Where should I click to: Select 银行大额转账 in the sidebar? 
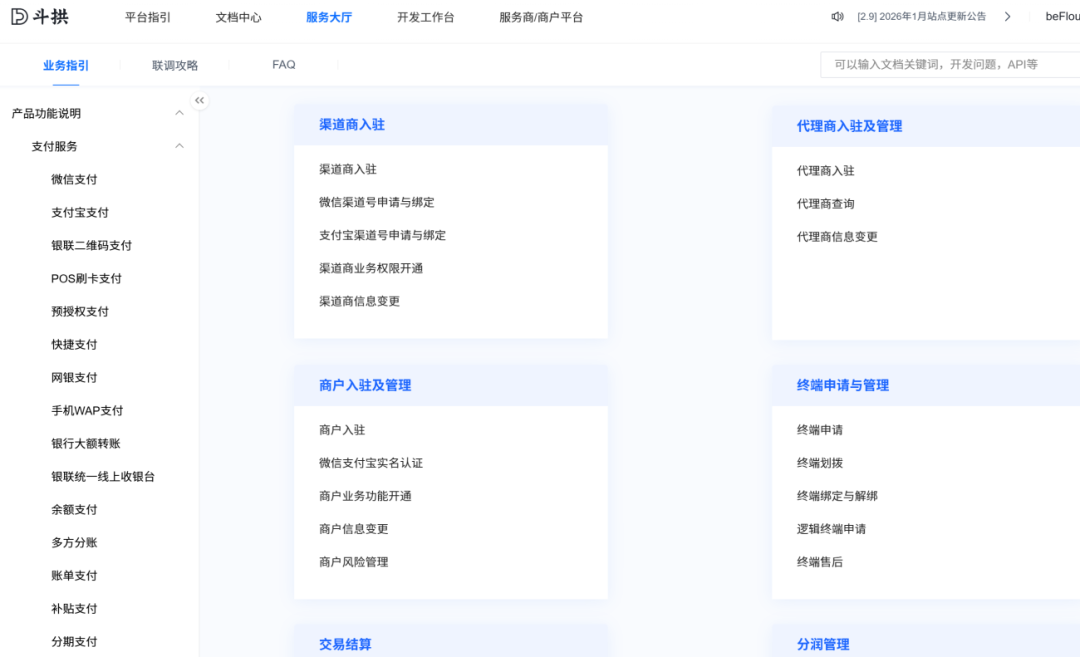click(86, 444)
